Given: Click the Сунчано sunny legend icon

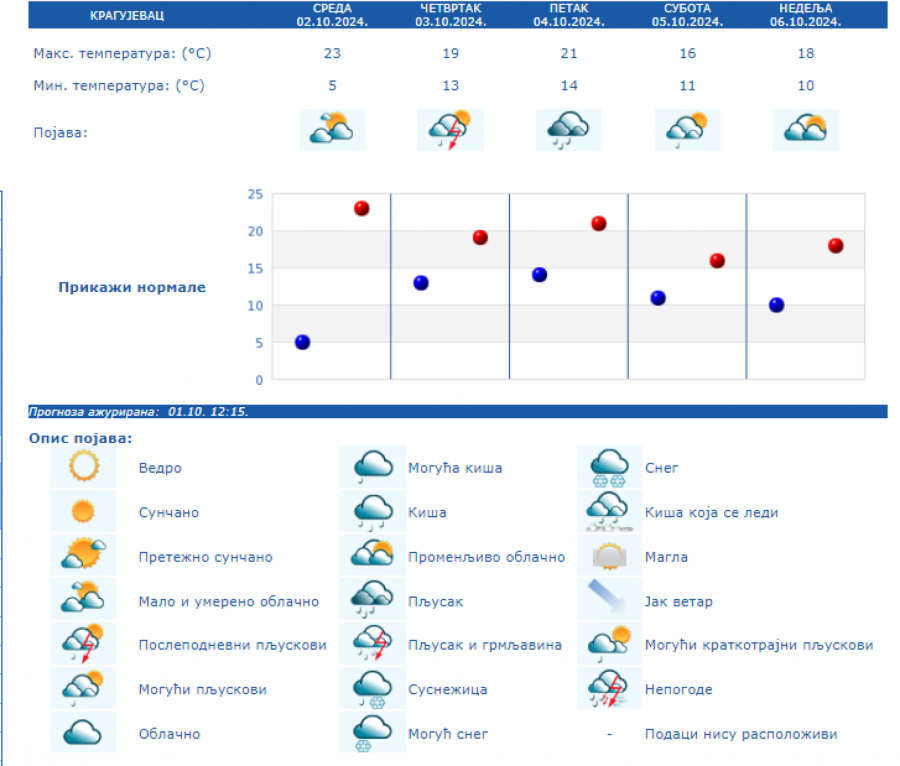Looking at the screenshot, I should pos(83,512).
